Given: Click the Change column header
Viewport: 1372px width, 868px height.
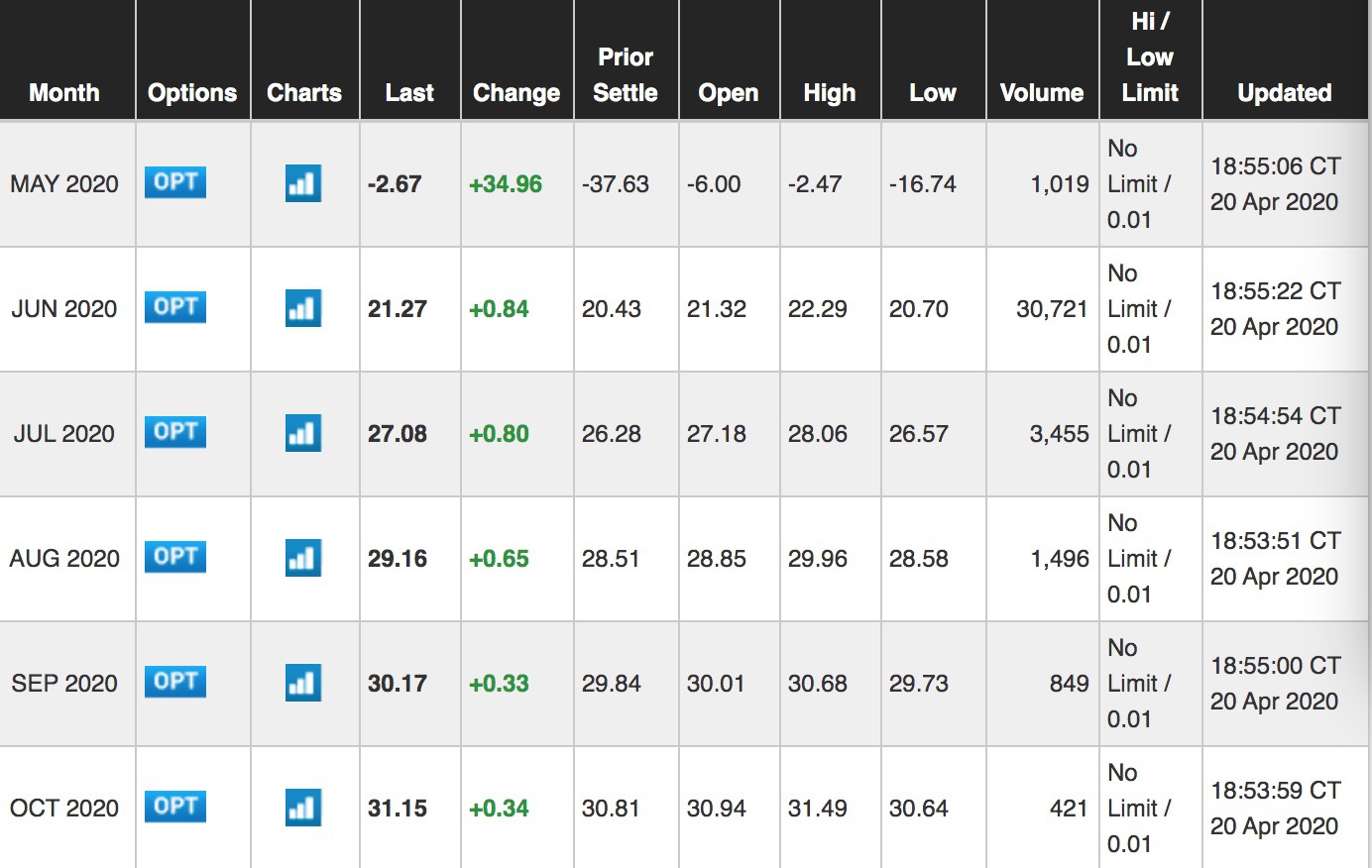Looking at the screenshot, I should 516,93.
